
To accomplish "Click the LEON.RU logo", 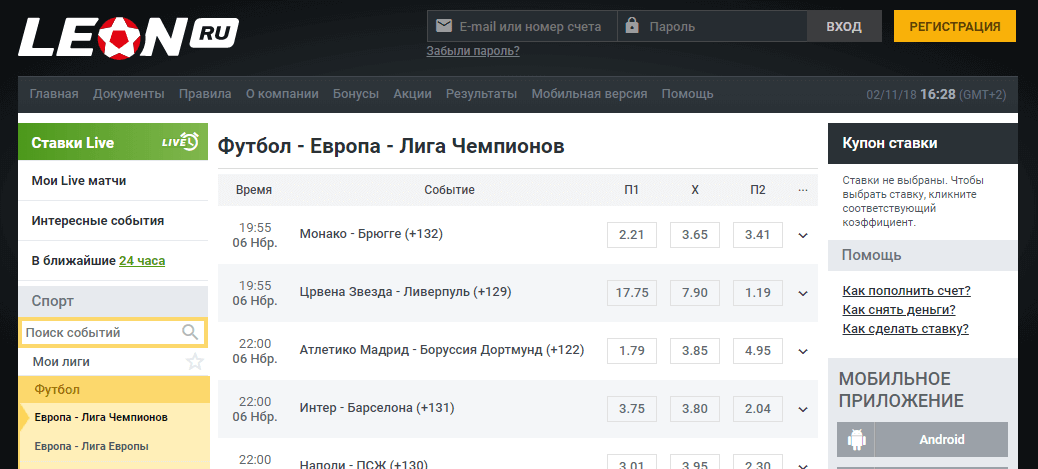I will [x=128, y=38].
